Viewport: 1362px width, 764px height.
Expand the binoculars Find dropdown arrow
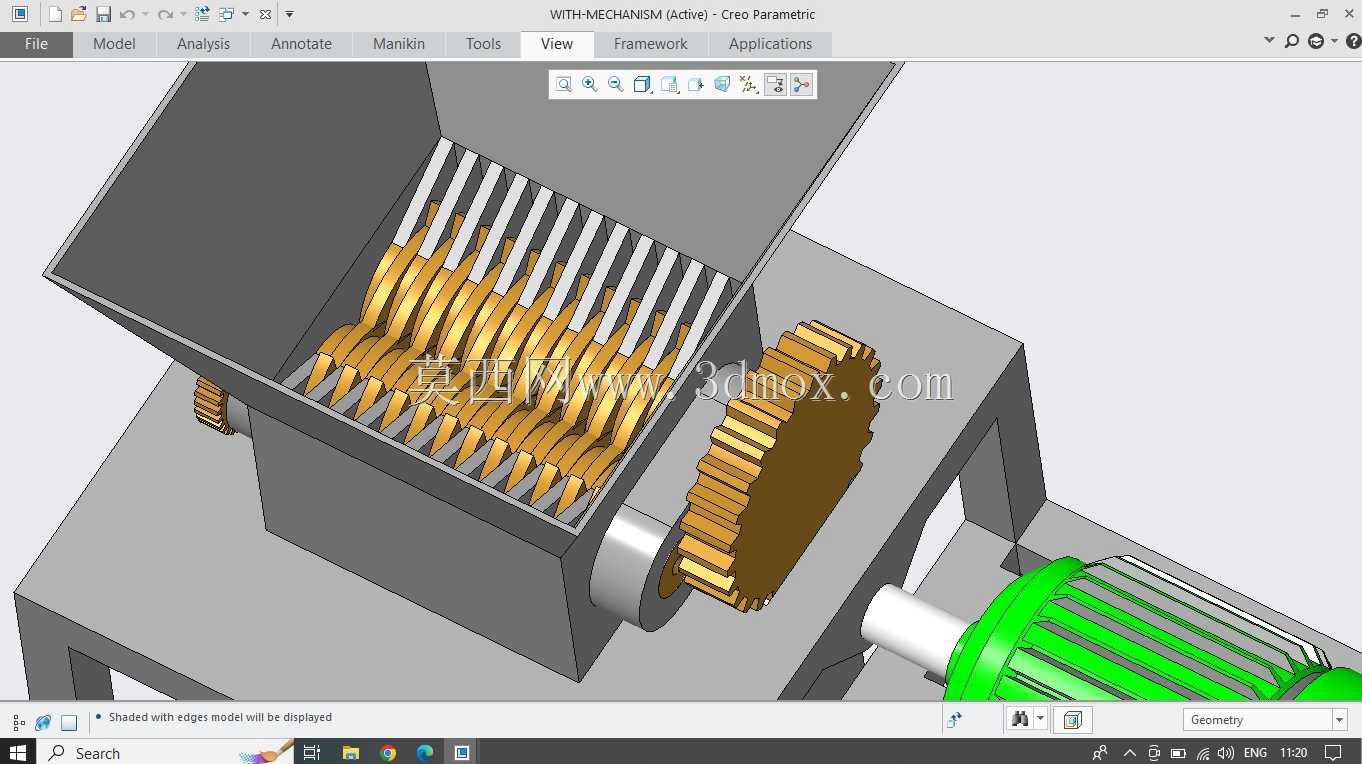coord(1041,719)
